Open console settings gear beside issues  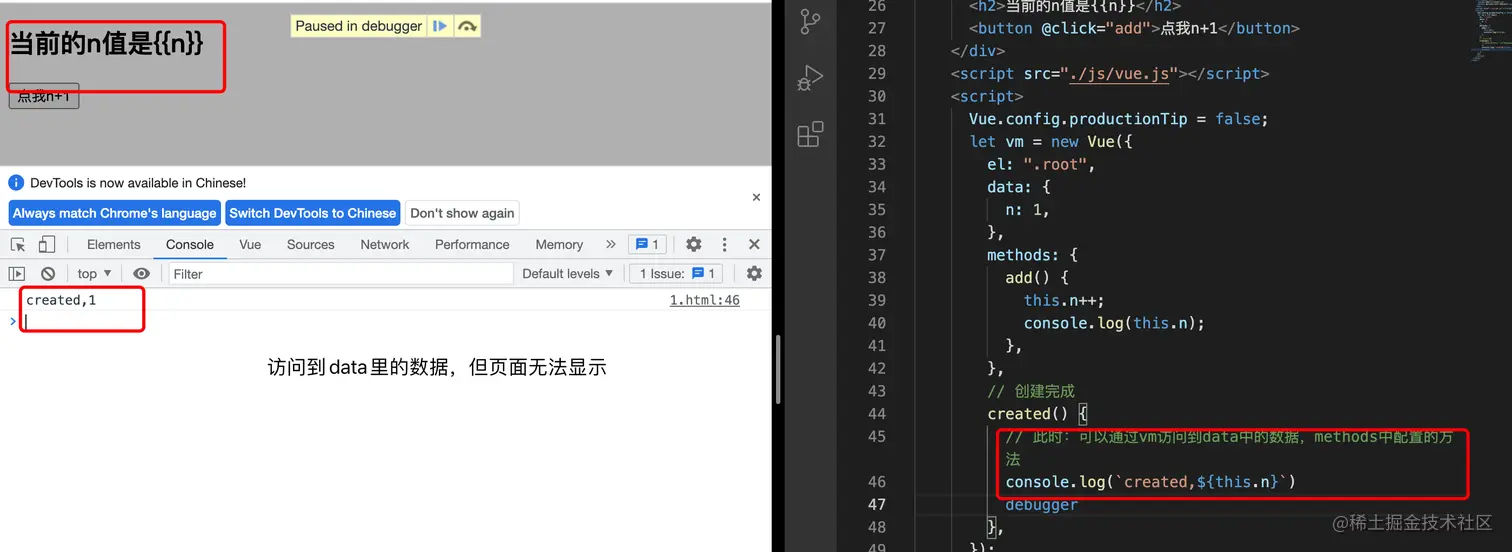pos(754,273)
